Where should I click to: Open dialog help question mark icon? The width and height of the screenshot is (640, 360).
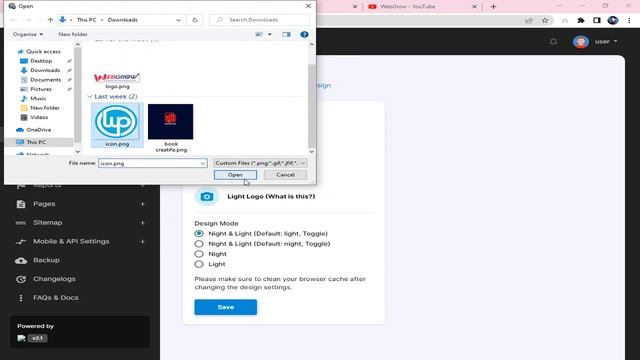pyautogui.click(x=304, y=34)
